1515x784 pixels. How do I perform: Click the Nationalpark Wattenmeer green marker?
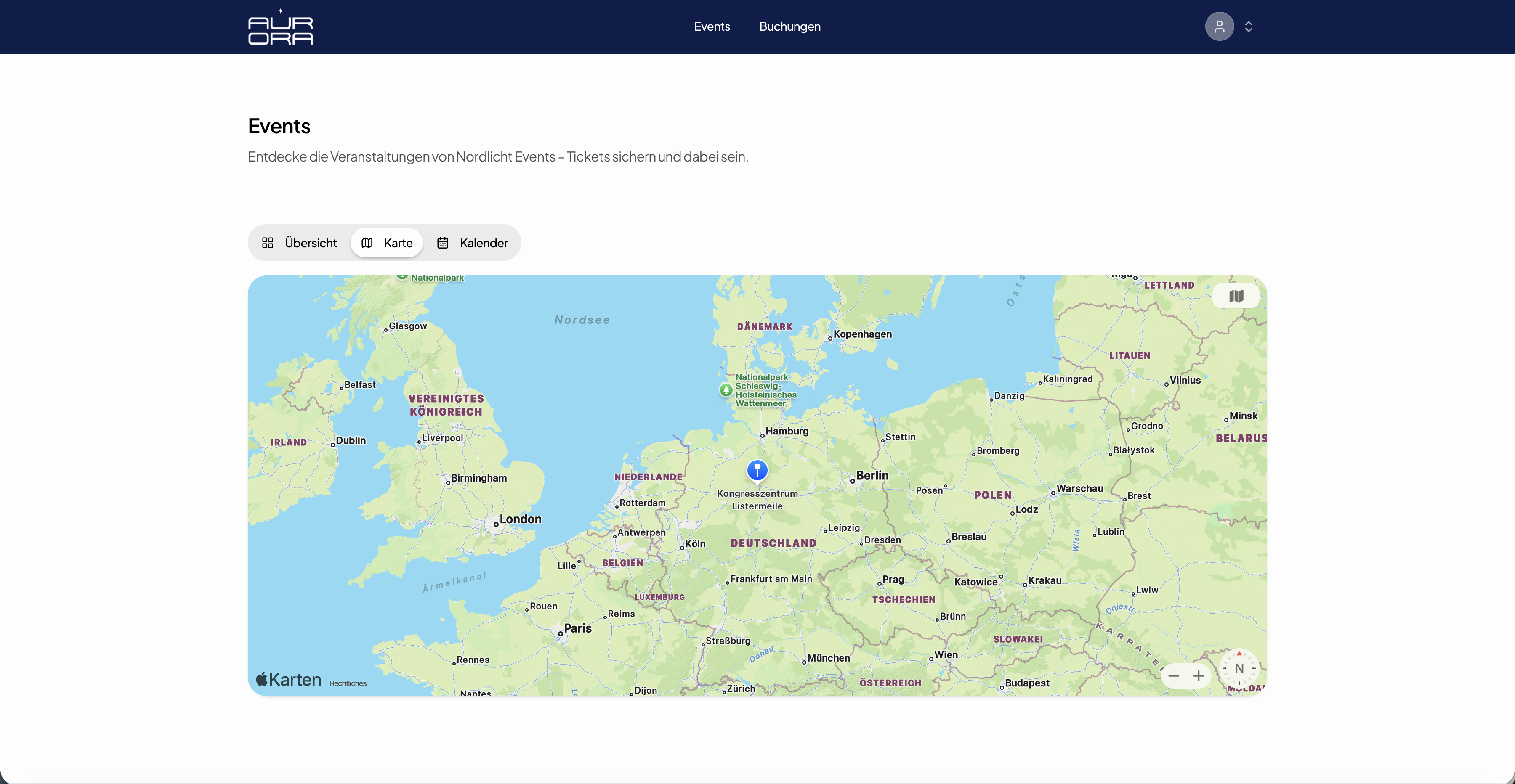(726, 389)
